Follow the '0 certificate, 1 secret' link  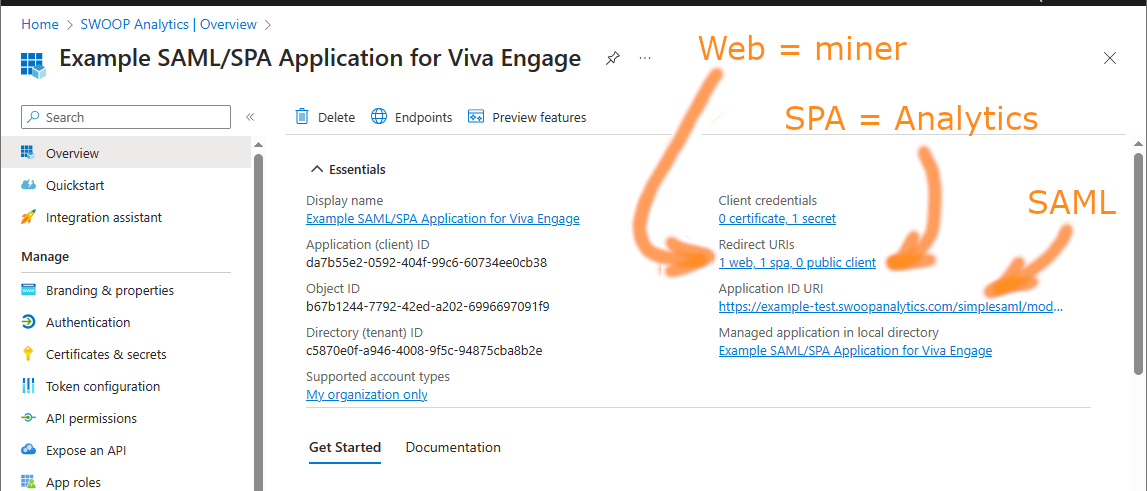click(x=777, y=218)
